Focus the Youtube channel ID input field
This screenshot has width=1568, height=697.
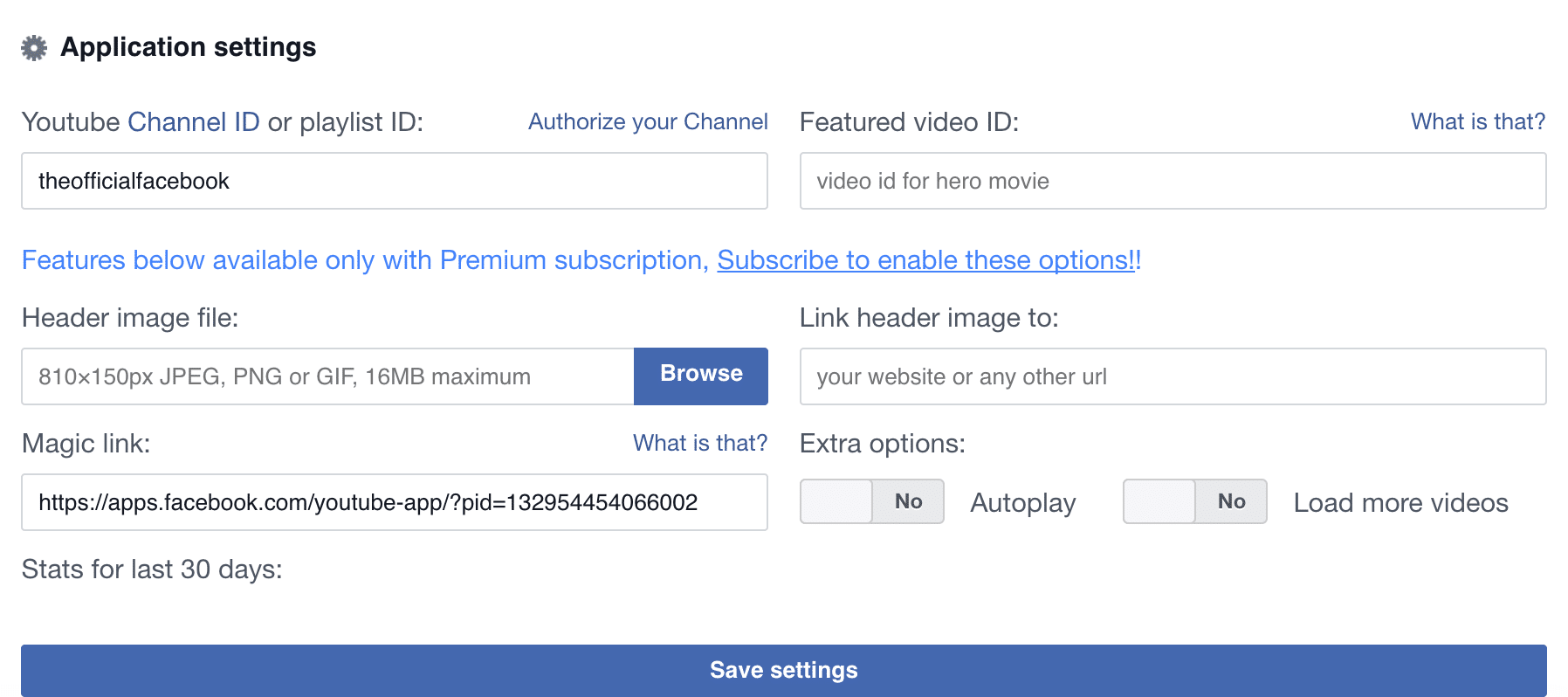click(x=395, y=181)
